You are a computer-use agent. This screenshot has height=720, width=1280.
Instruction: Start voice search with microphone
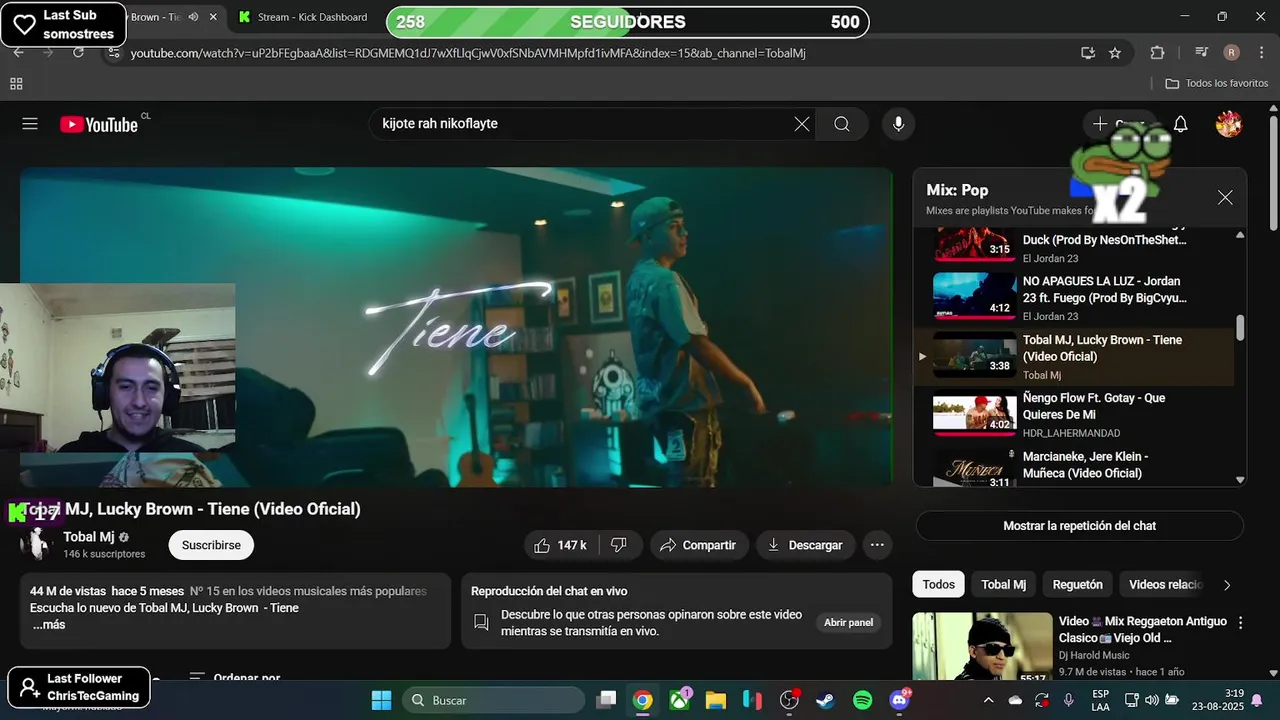[x=898, y=124]
